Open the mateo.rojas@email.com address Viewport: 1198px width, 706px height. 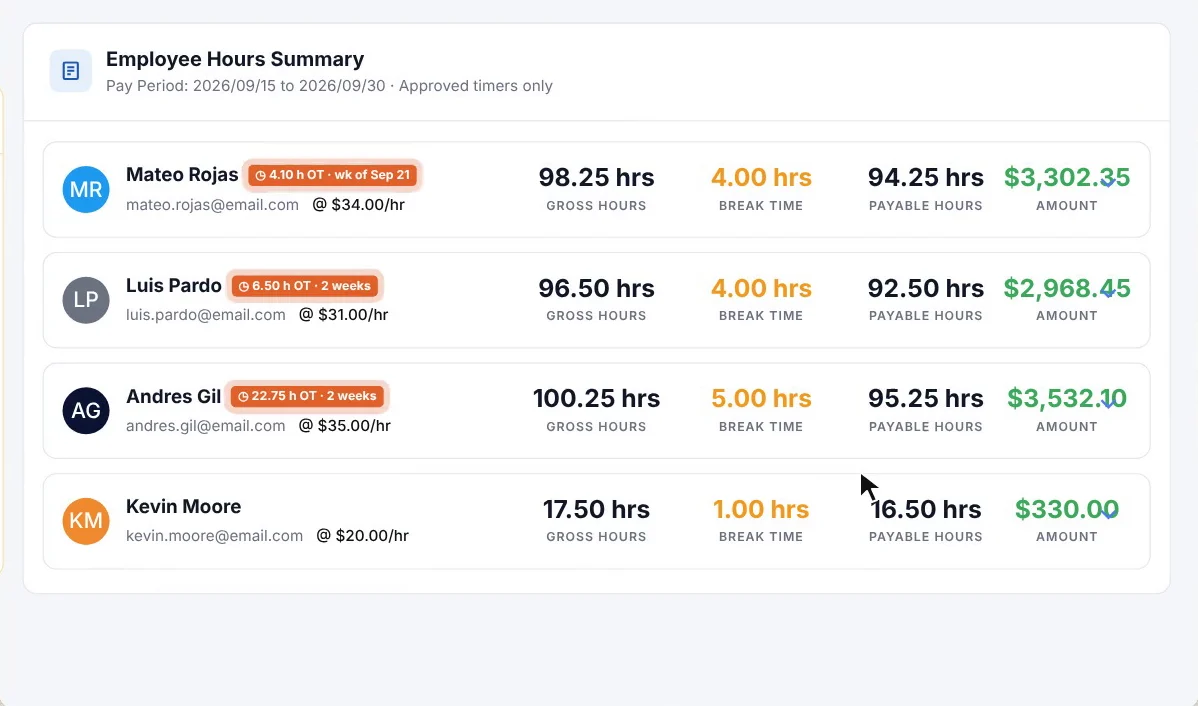point(212,205)
